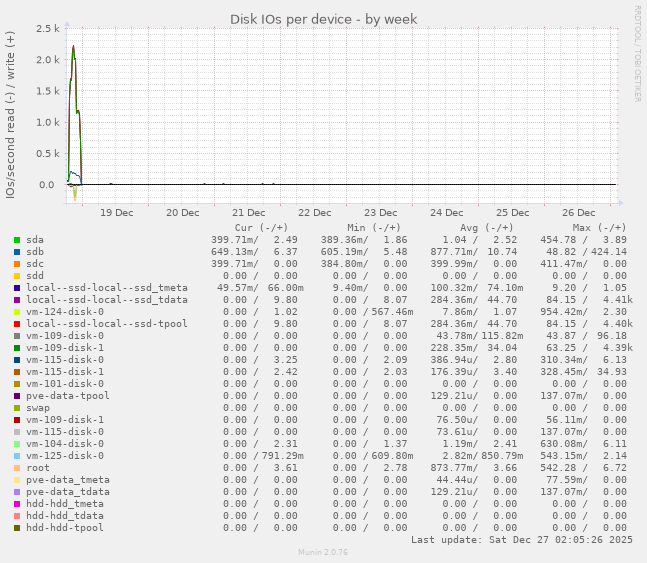Click sdb's current value '649.13m/ 6.37'
Screen dimensions: 647x563
coord(254,252)
